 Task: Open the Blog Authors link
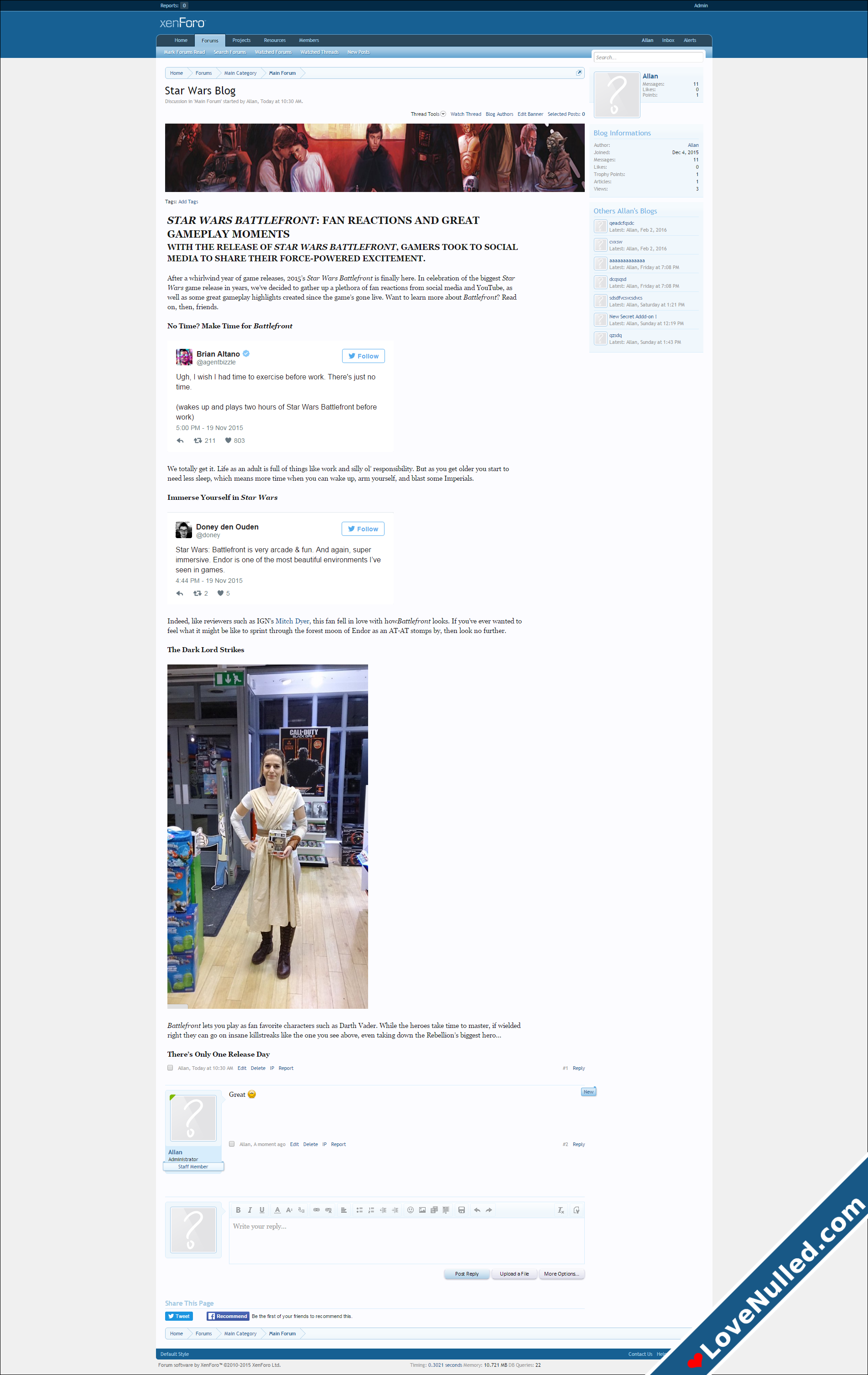tap(499, 114)
